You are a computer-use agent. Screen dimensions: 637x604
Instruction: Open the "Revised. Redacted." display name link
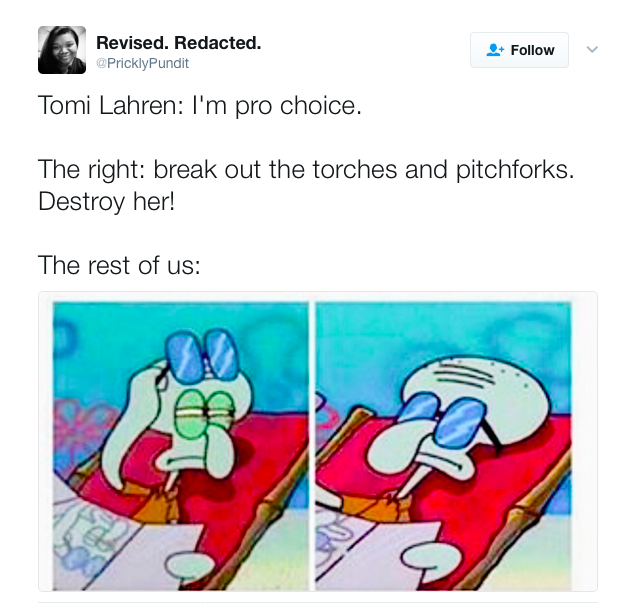coord(179,43)
